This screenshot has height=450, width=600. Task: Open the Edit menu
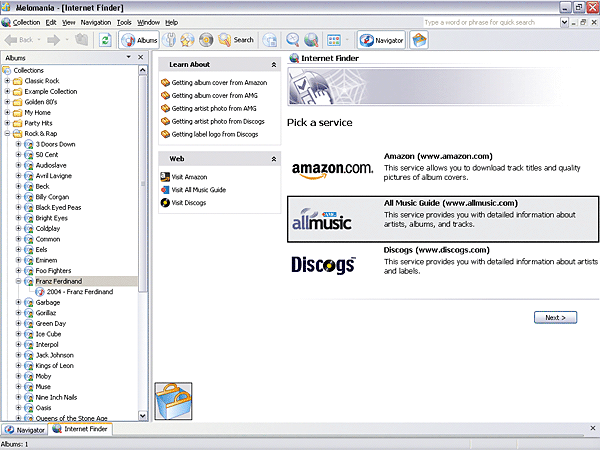click(51, 23)
